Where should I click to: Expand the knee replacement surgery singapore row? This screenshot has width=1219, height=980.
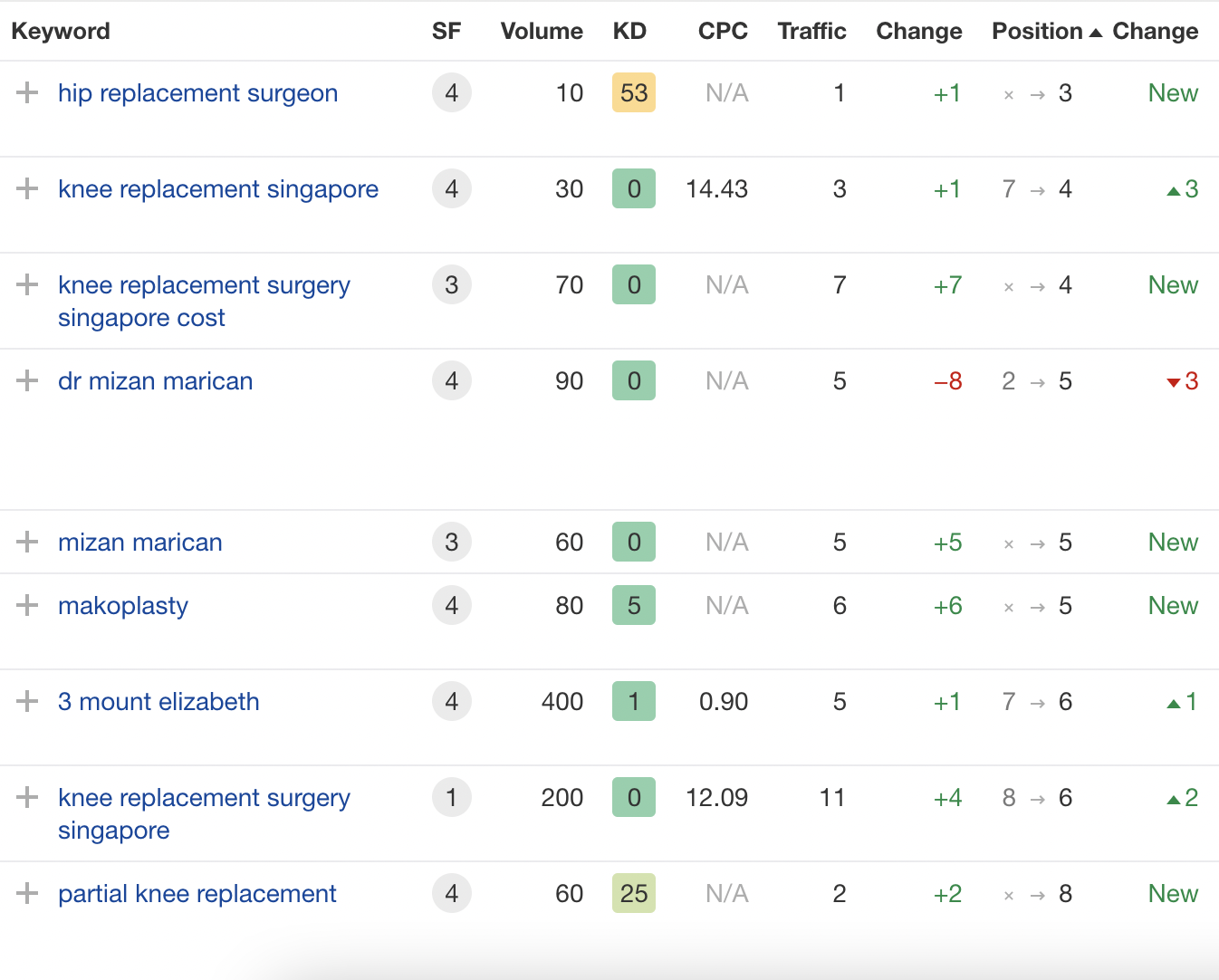(27, 797)
